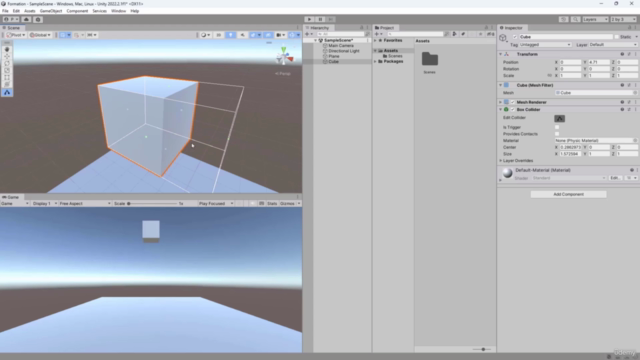Select the highlighted Edit Bounding Volume tool
Viewport: 640px width, 360px height.
(7, 93)
